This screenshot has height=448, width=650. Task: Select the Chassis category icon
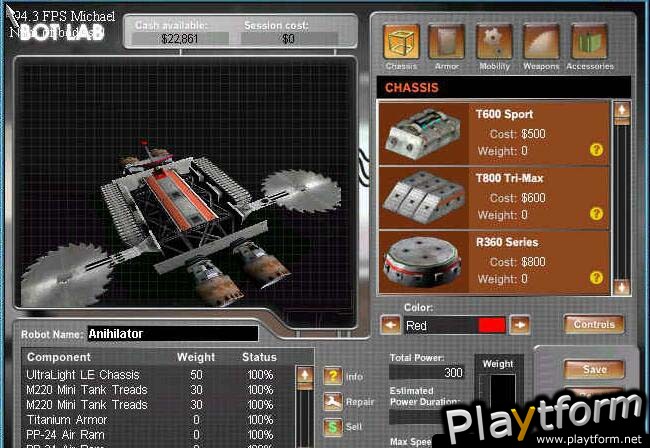point(401,42)
